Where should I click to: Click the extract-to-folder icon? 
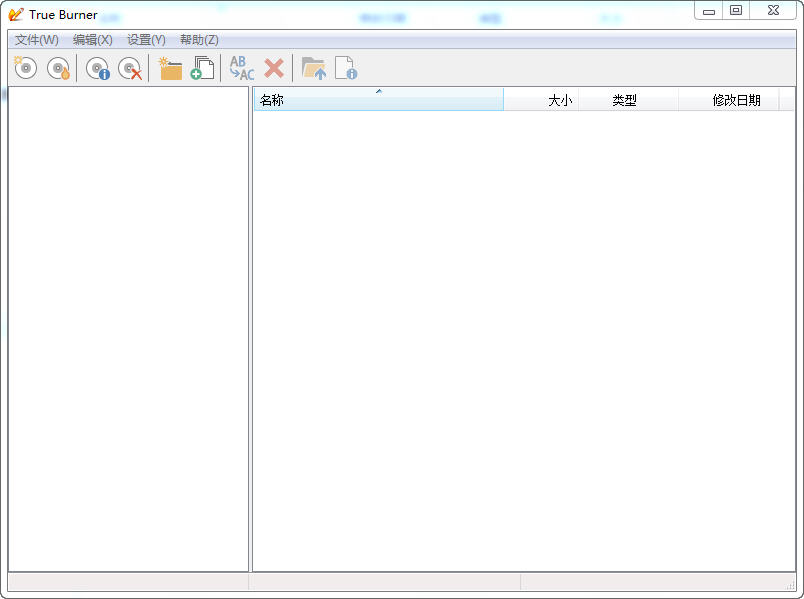314,67
